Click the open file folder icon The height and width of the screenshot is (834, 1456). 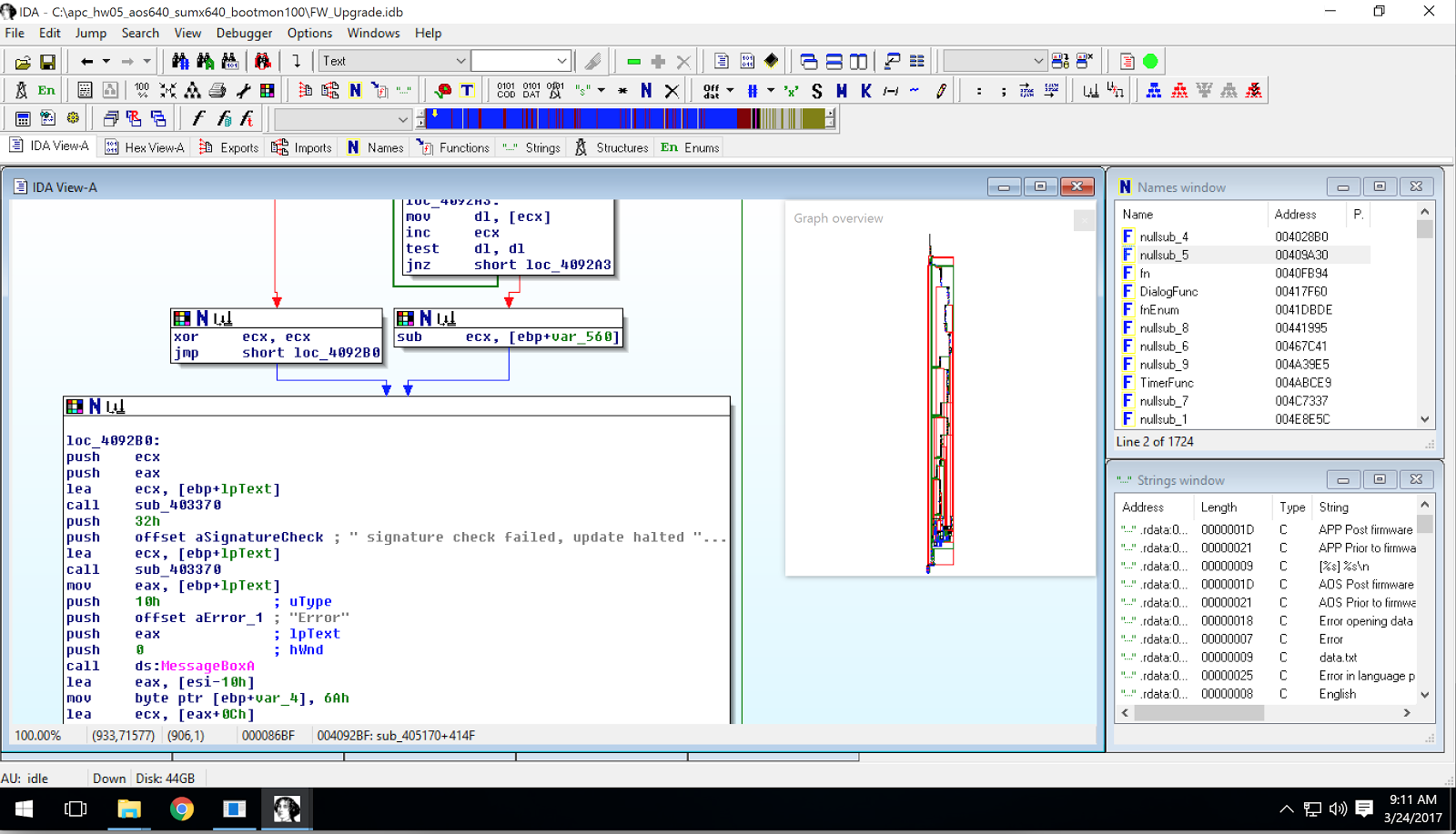[x=23, y=62]
